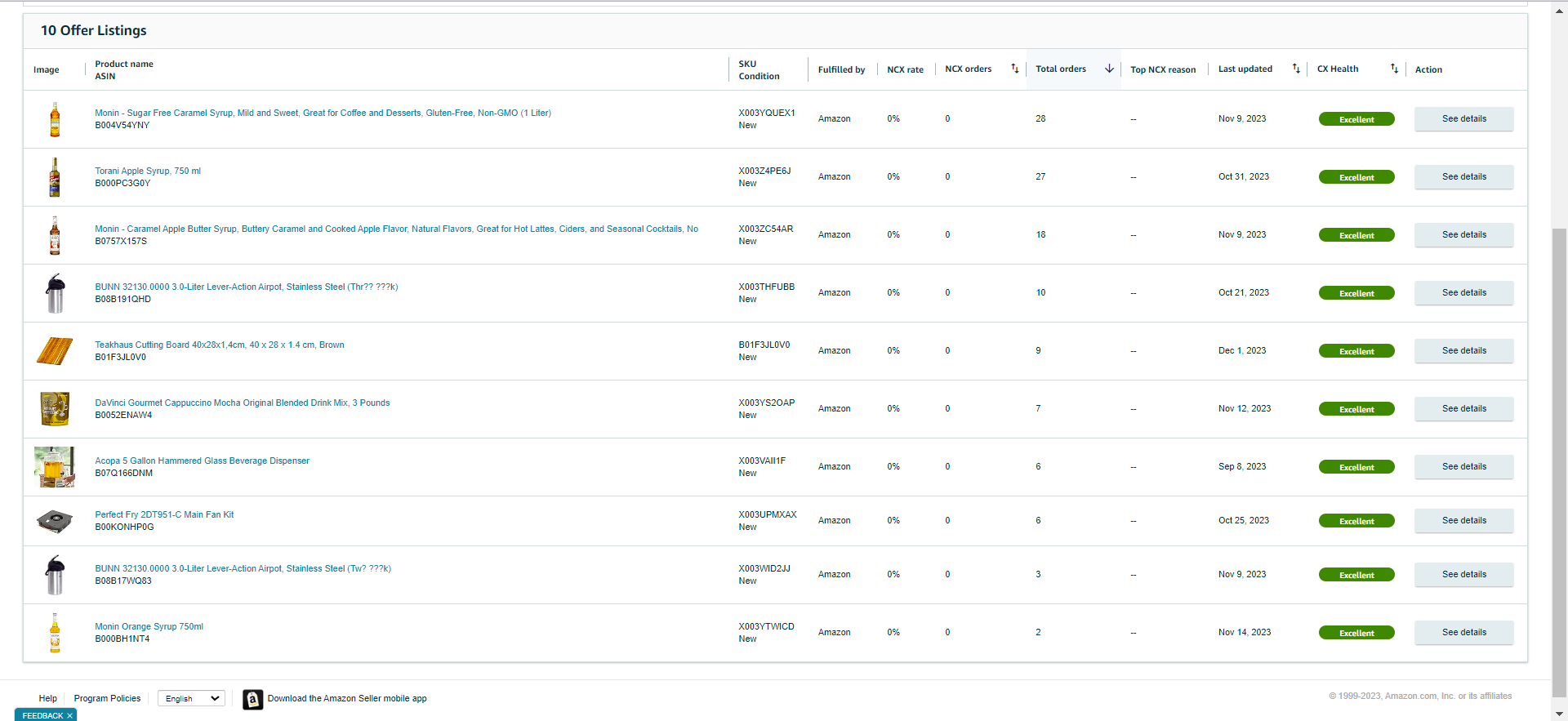
Task: Open Monin Sugar Free Caramel Syrup listing
Action: (x=323, y=113)
